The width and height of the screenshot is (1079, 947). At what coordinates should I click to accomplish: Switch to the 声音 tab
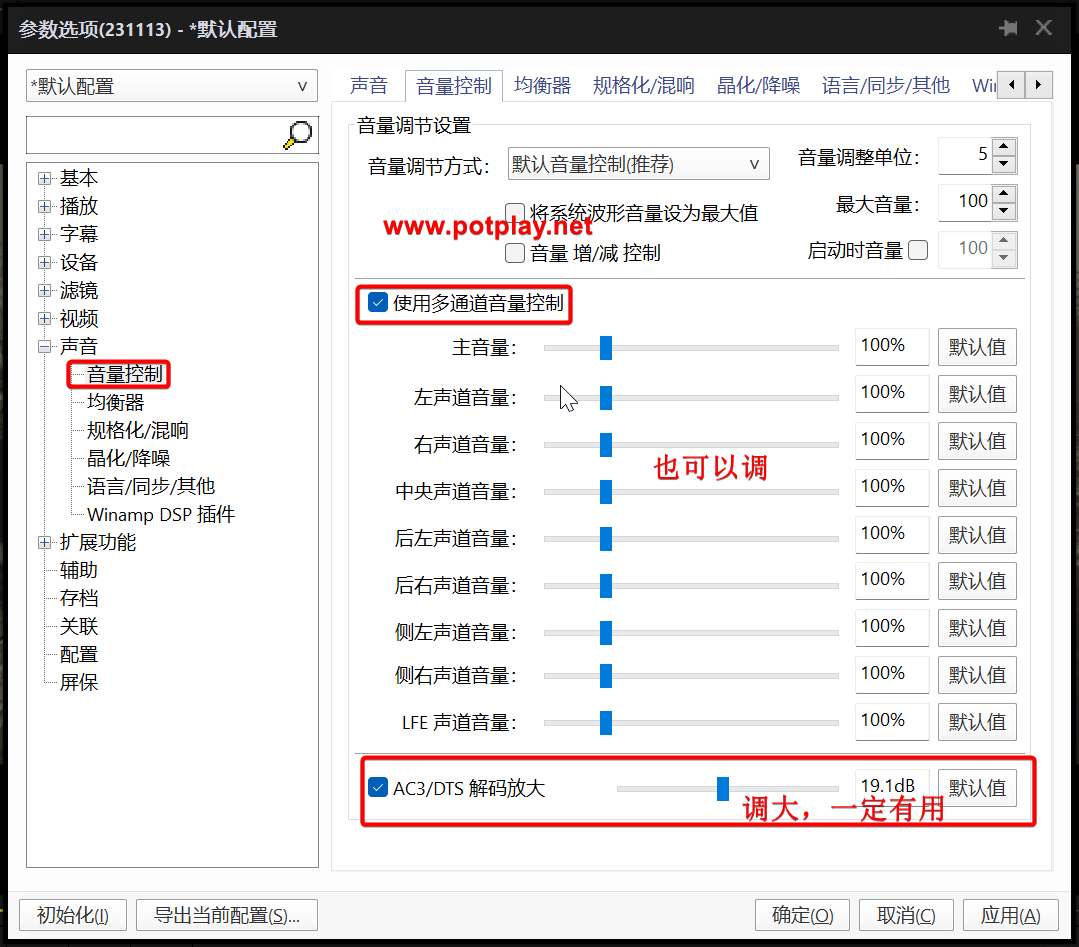coord(369,85)
